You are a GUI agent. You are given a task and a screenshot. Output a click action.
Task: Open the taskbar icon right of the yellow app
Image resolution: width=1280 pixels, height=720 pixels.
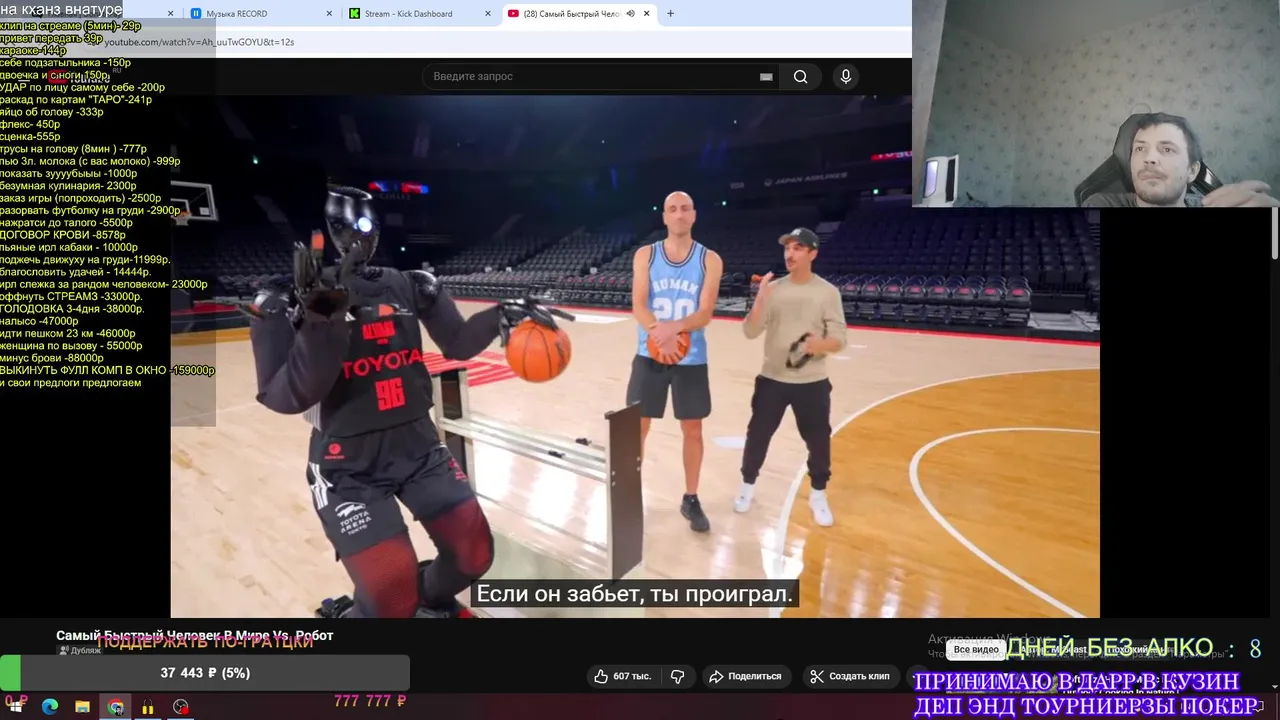180,707
